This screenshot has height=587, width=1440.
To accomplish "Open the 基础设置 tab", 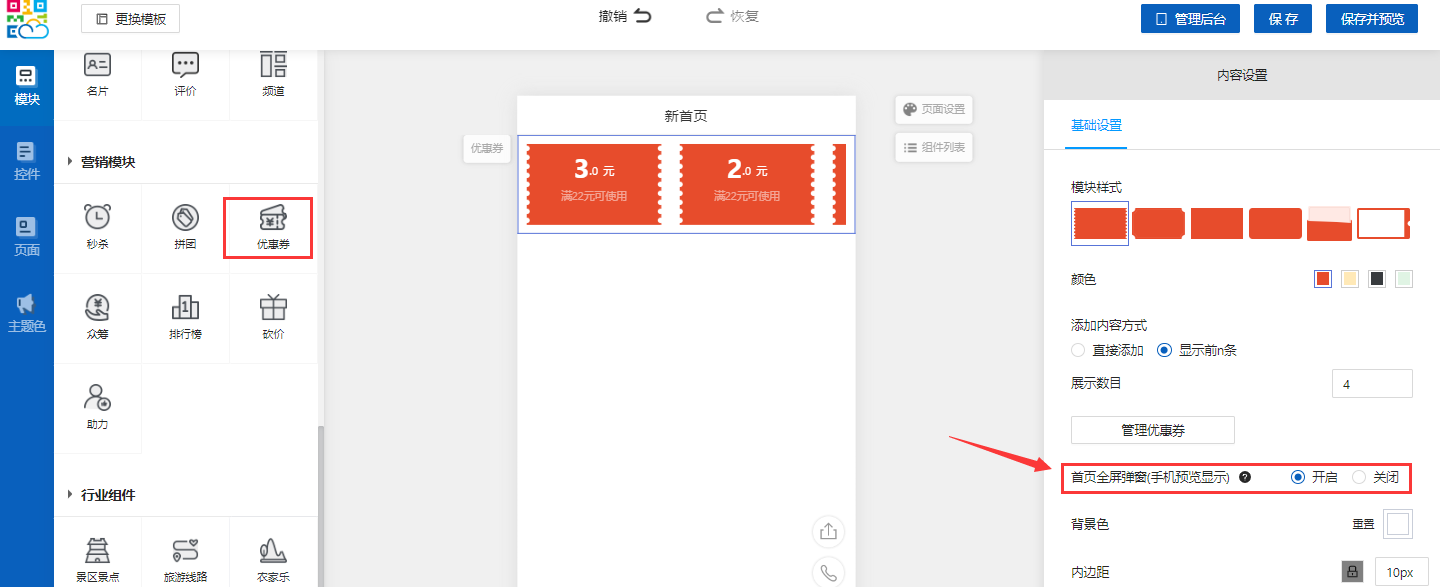I will click(1096, 126).
